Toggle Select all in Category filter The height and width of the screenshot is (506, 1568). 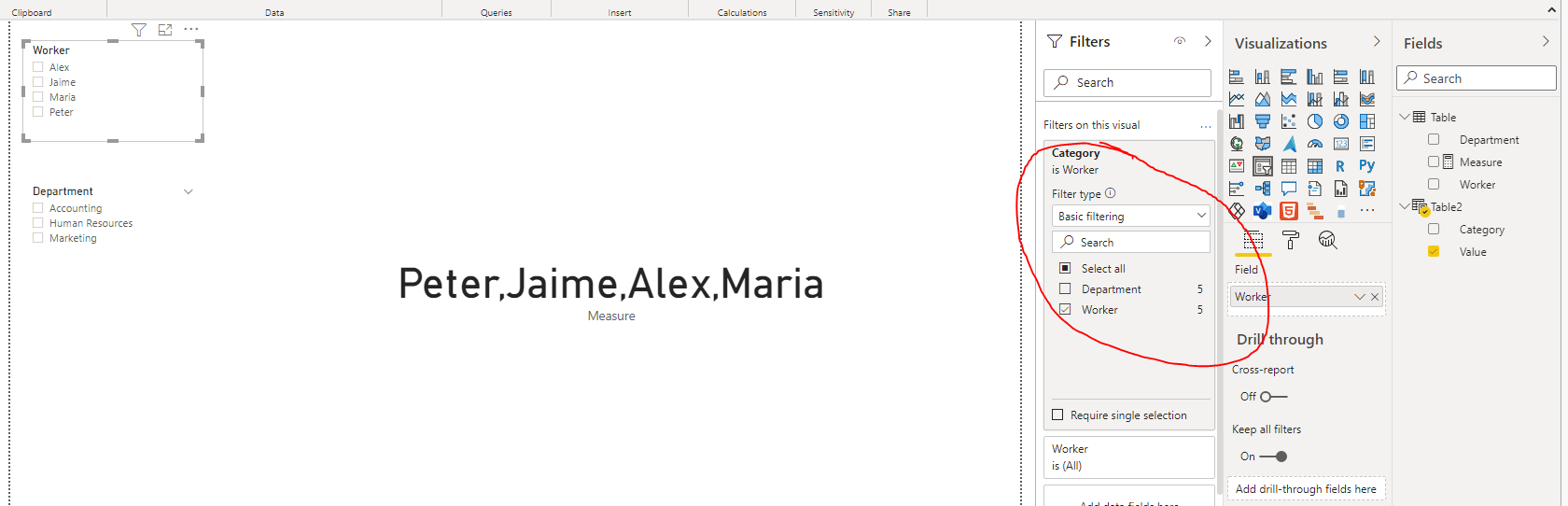1065,268
